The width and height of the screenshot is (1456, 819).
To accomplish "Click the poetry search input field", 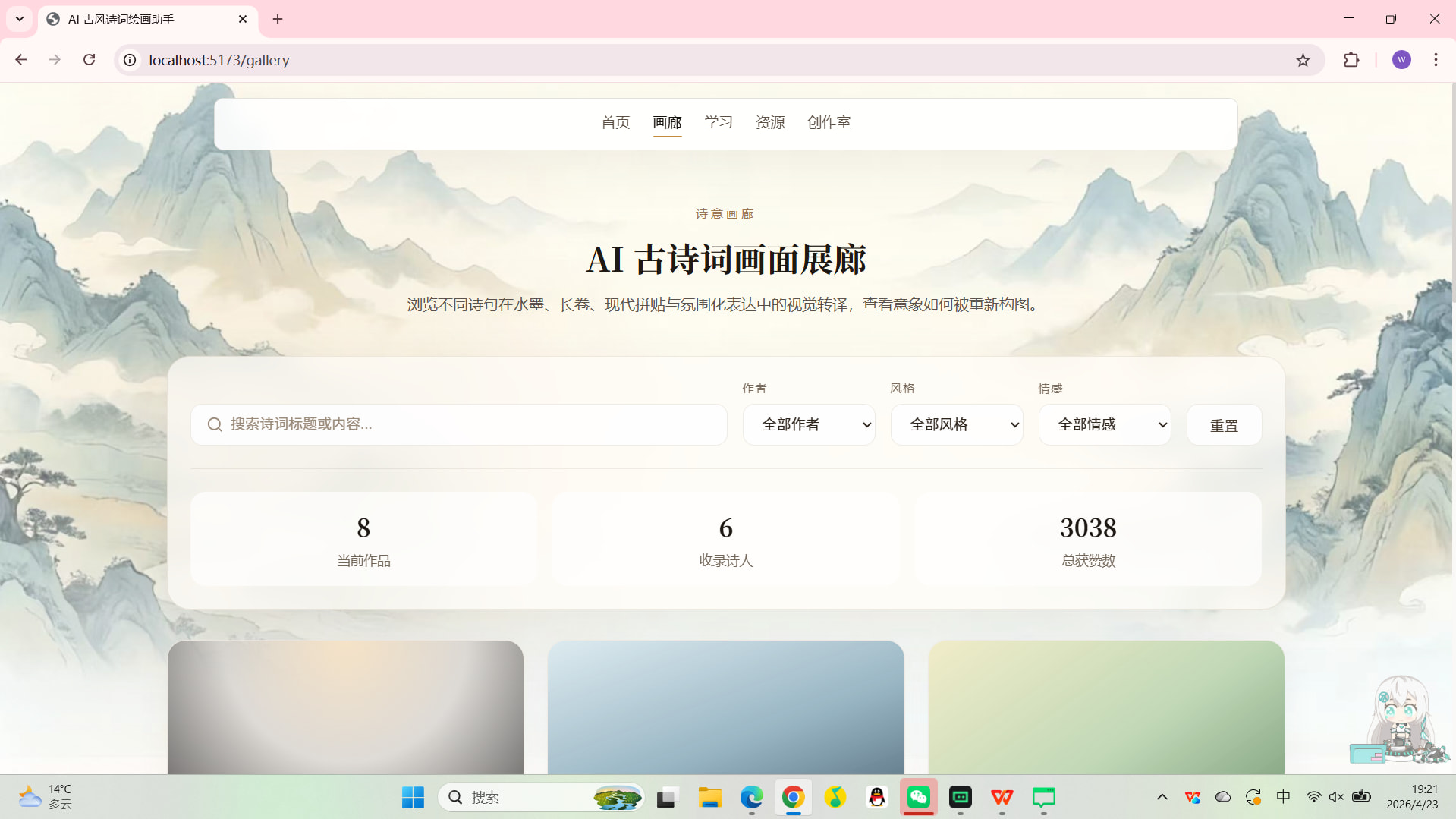I will 470,424.
